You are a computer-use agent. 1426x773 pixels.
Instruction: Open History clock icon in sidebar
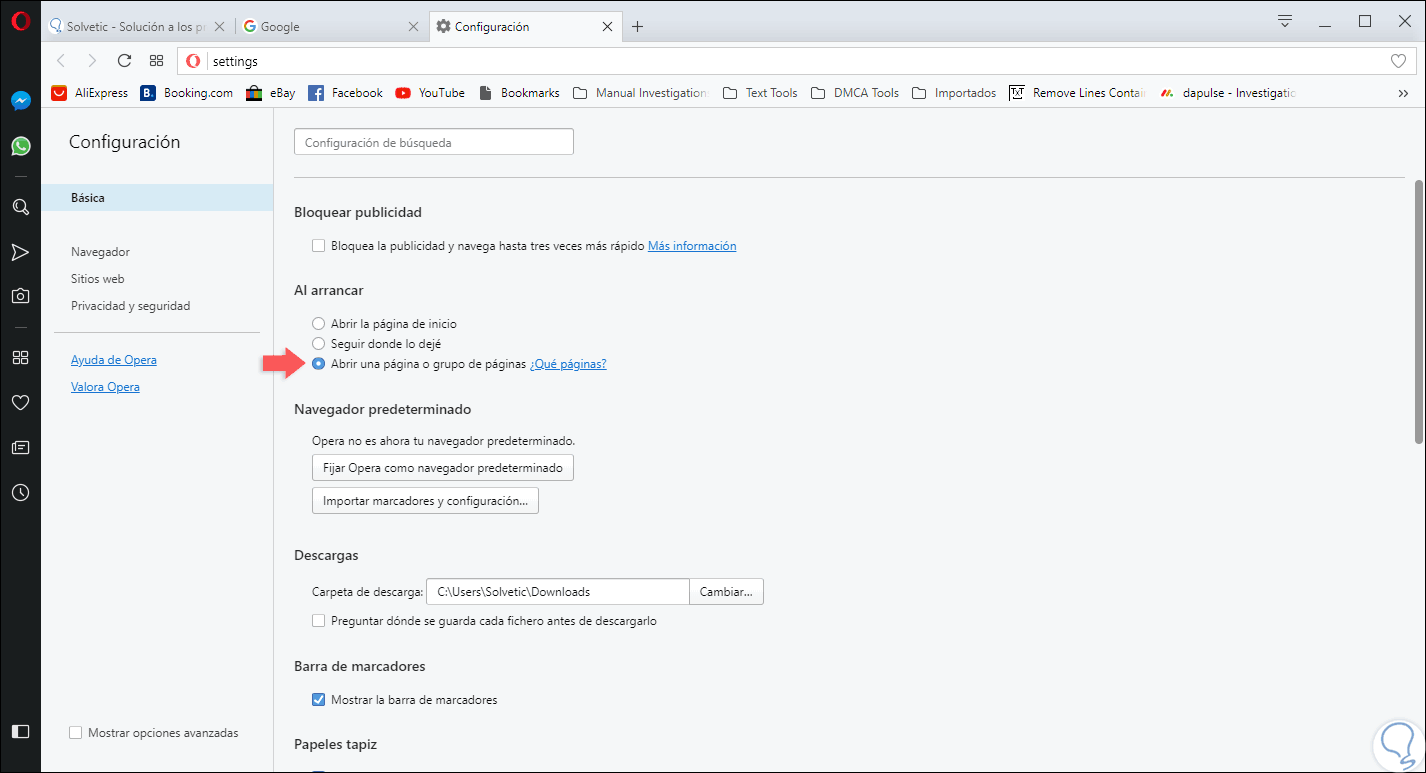coord(20,493)
